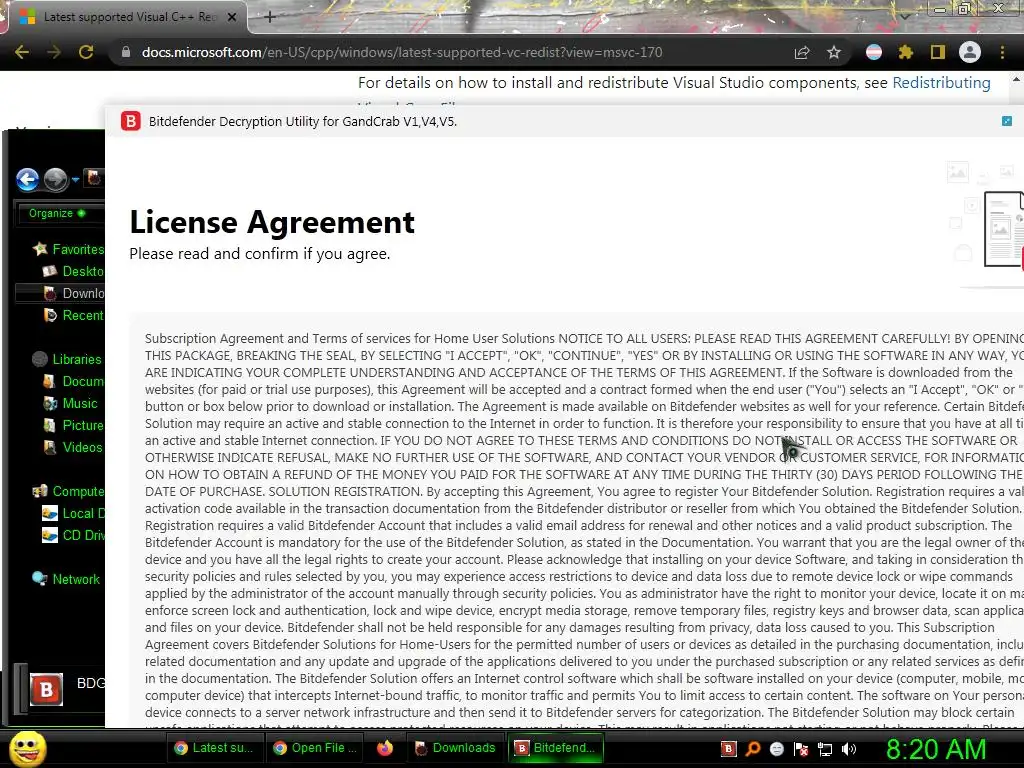Bookmark this page with the star icon
The image size is (1024, 768).
834,52
